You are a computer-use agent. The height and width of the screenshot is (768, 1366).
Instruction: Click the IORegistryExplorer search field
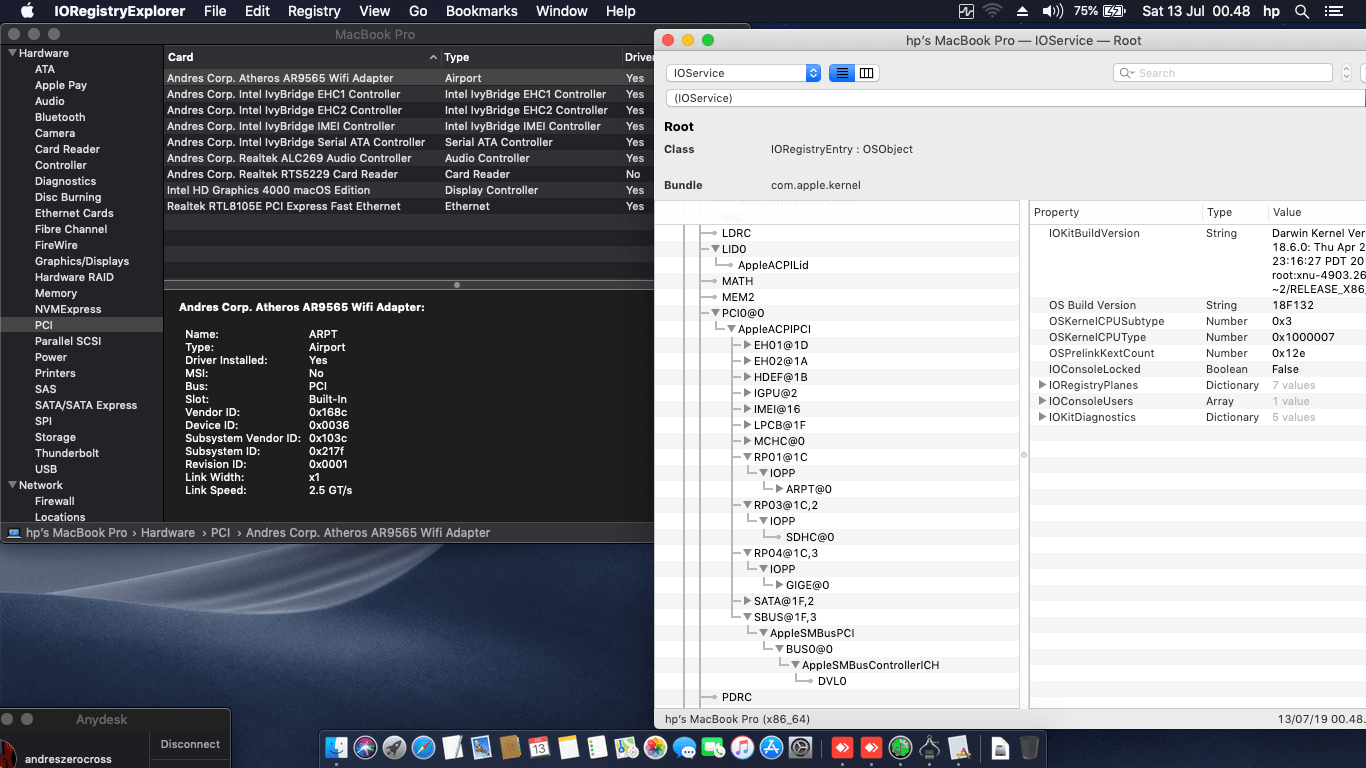point(1223,73)
